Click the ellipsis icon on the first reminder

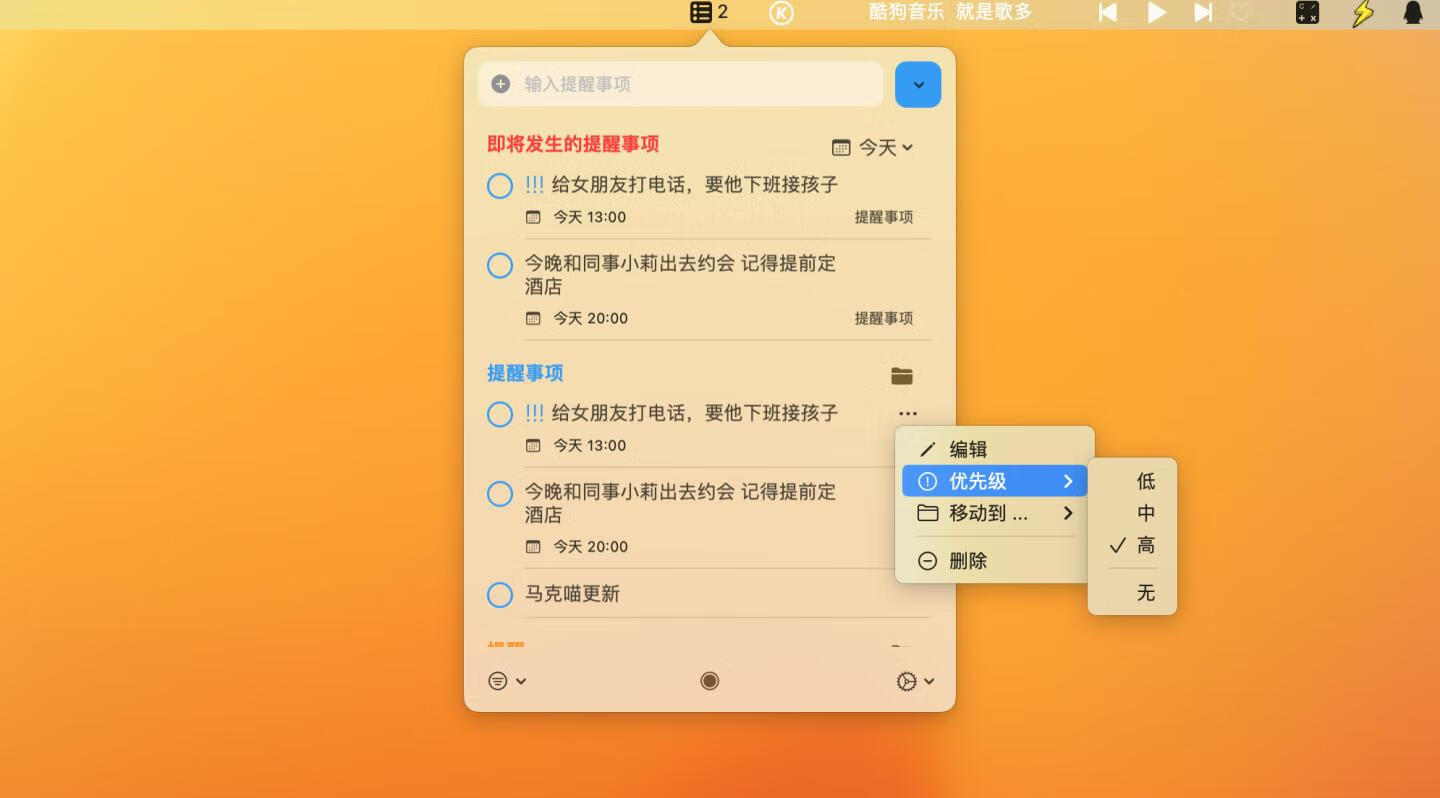tap(907, 413)
